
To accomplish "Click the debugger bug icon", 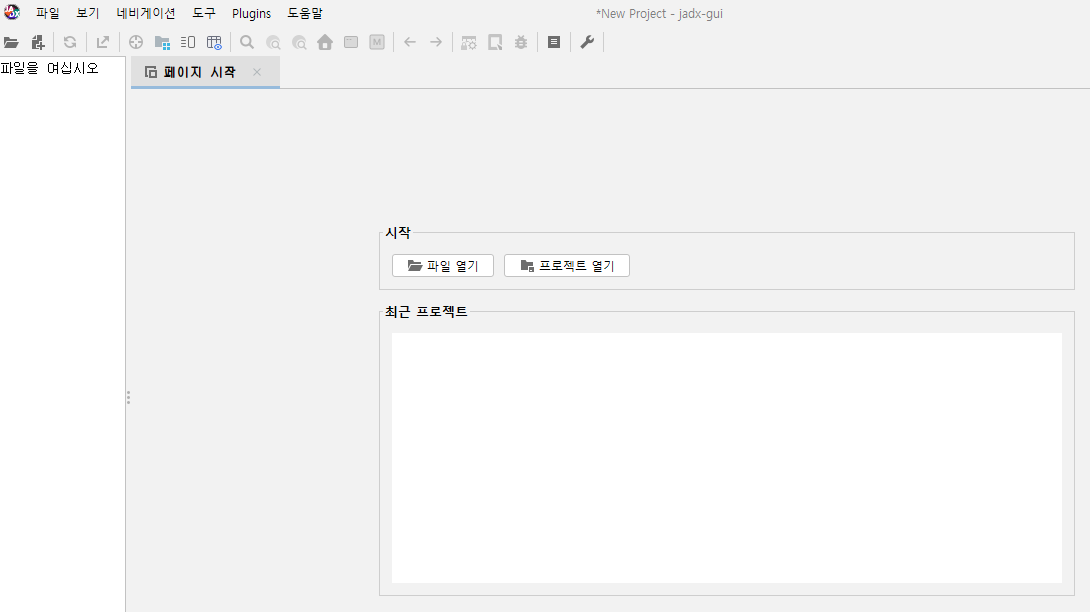I will click(x=521, y=42).
